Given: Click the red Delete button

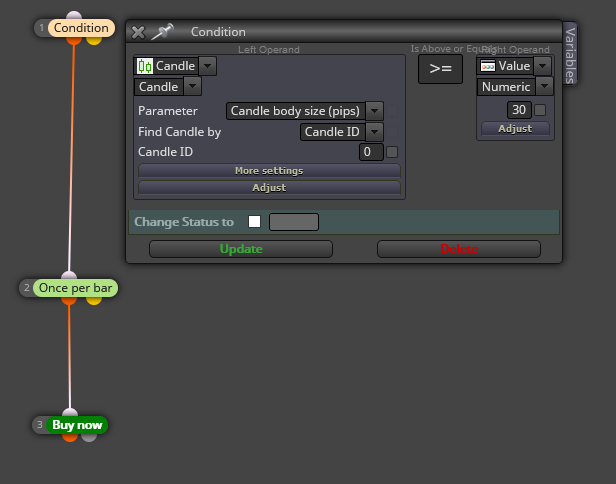Looking at the screenshot, I should click(459, 249).
